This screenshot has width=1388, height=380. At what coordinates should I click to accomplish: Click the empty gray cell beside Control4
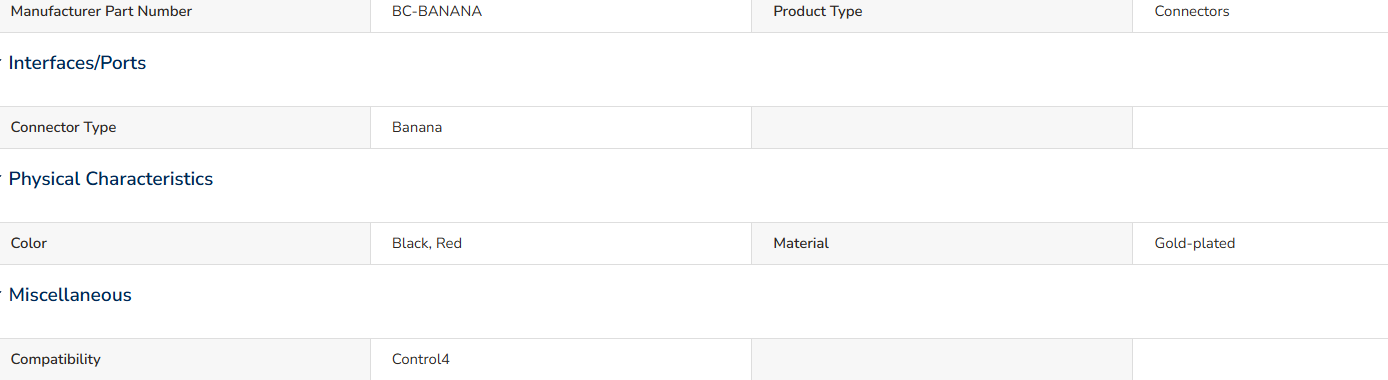(x=942, y=359)
